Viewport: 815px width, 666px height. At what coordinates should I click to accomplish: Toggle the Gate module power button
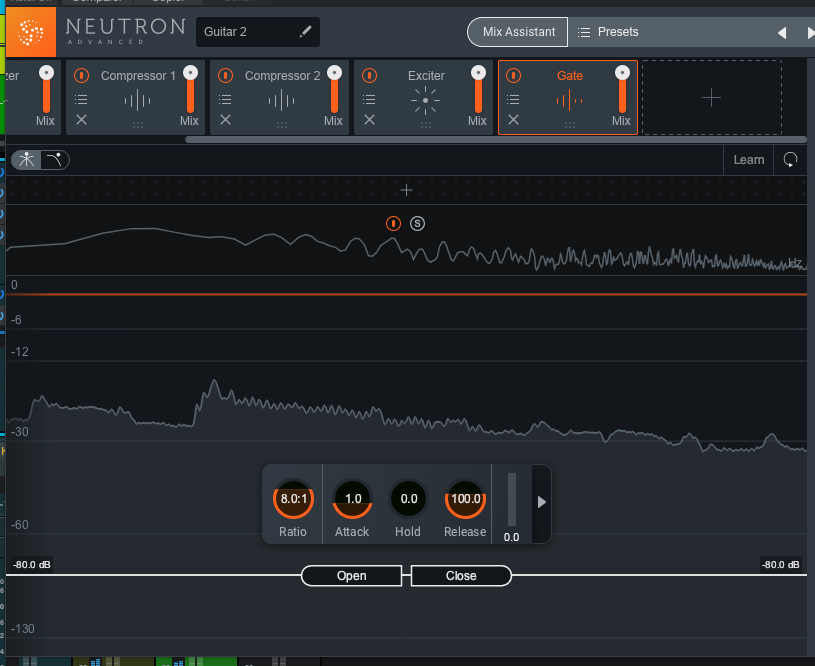[514, 76]
